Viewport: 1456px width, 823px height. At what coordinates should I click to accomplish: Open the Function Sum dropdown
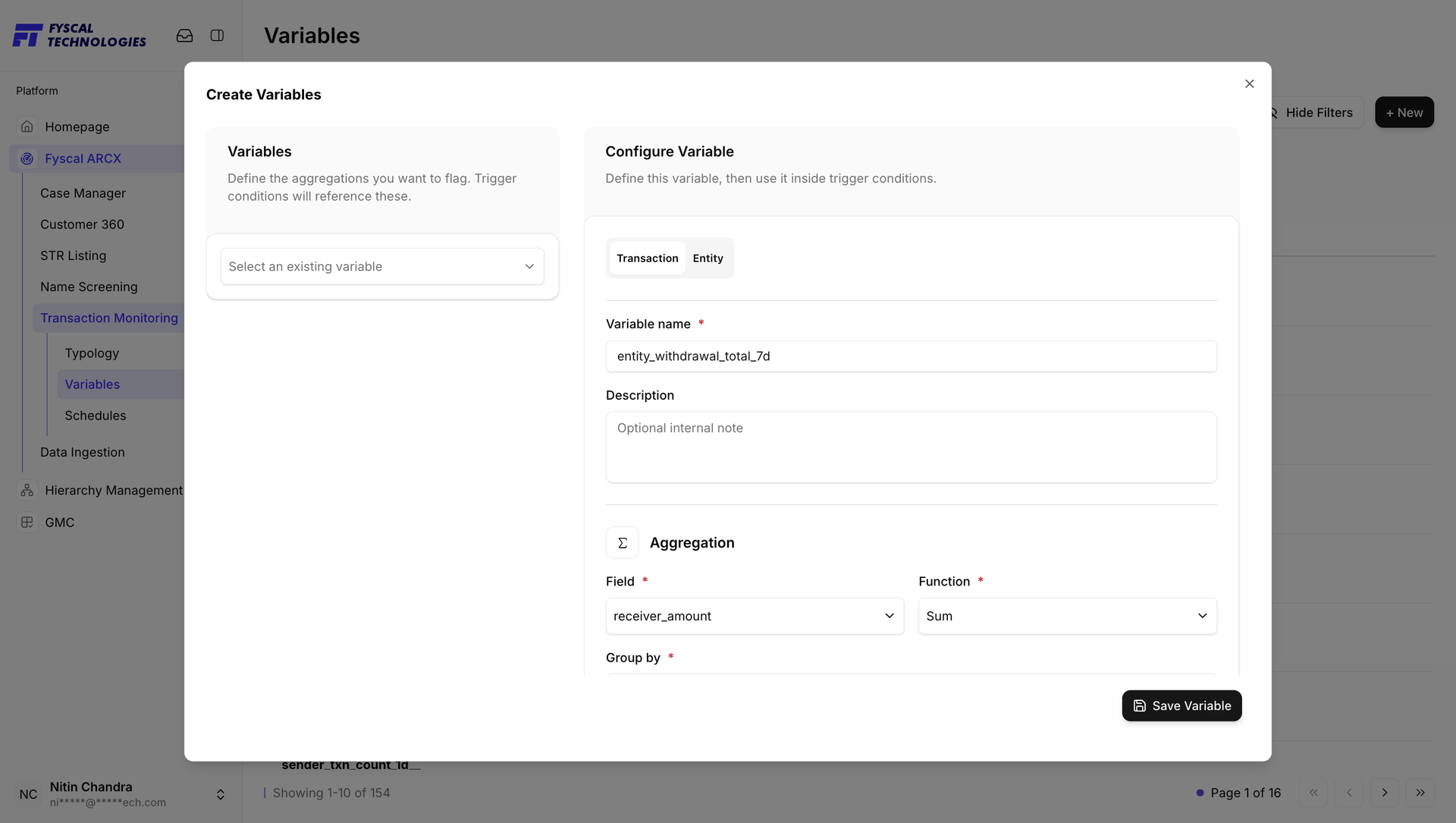point(1068,617)
